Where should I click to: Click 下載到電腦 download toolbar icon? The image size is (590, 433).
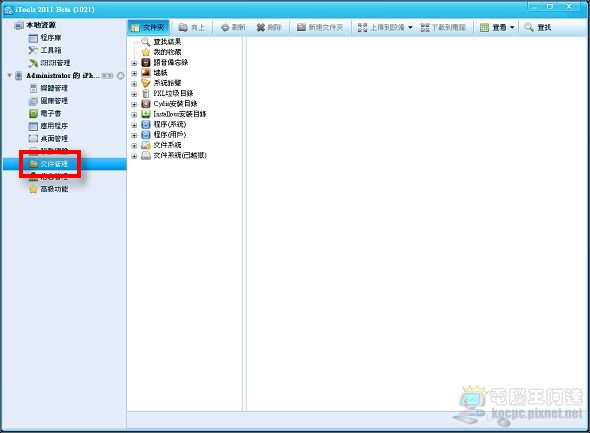[x=425, y=27]
